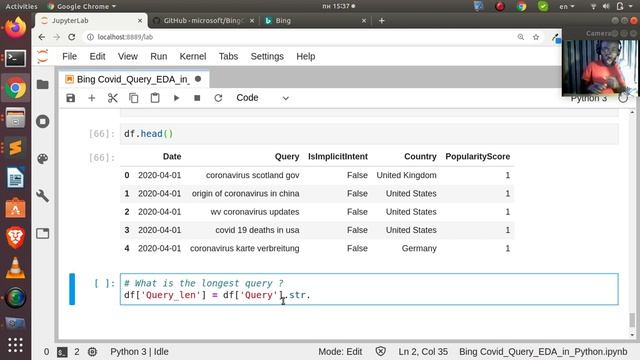Select 'origin of coronavirus in china' cell
The image size is (640, 360).
[x=245, y=193]
